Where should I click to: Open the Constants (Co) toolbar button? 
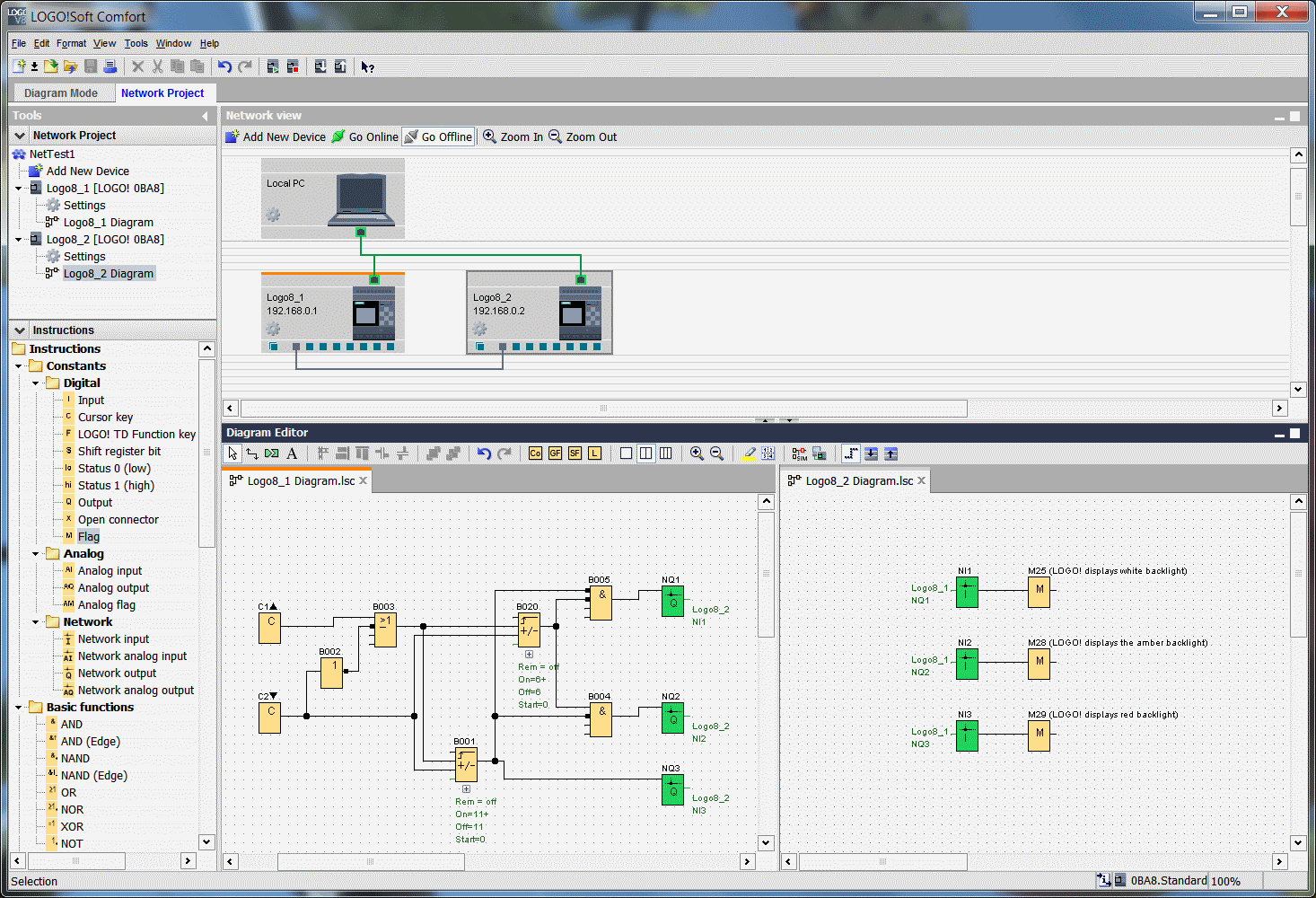click(535, 453)
